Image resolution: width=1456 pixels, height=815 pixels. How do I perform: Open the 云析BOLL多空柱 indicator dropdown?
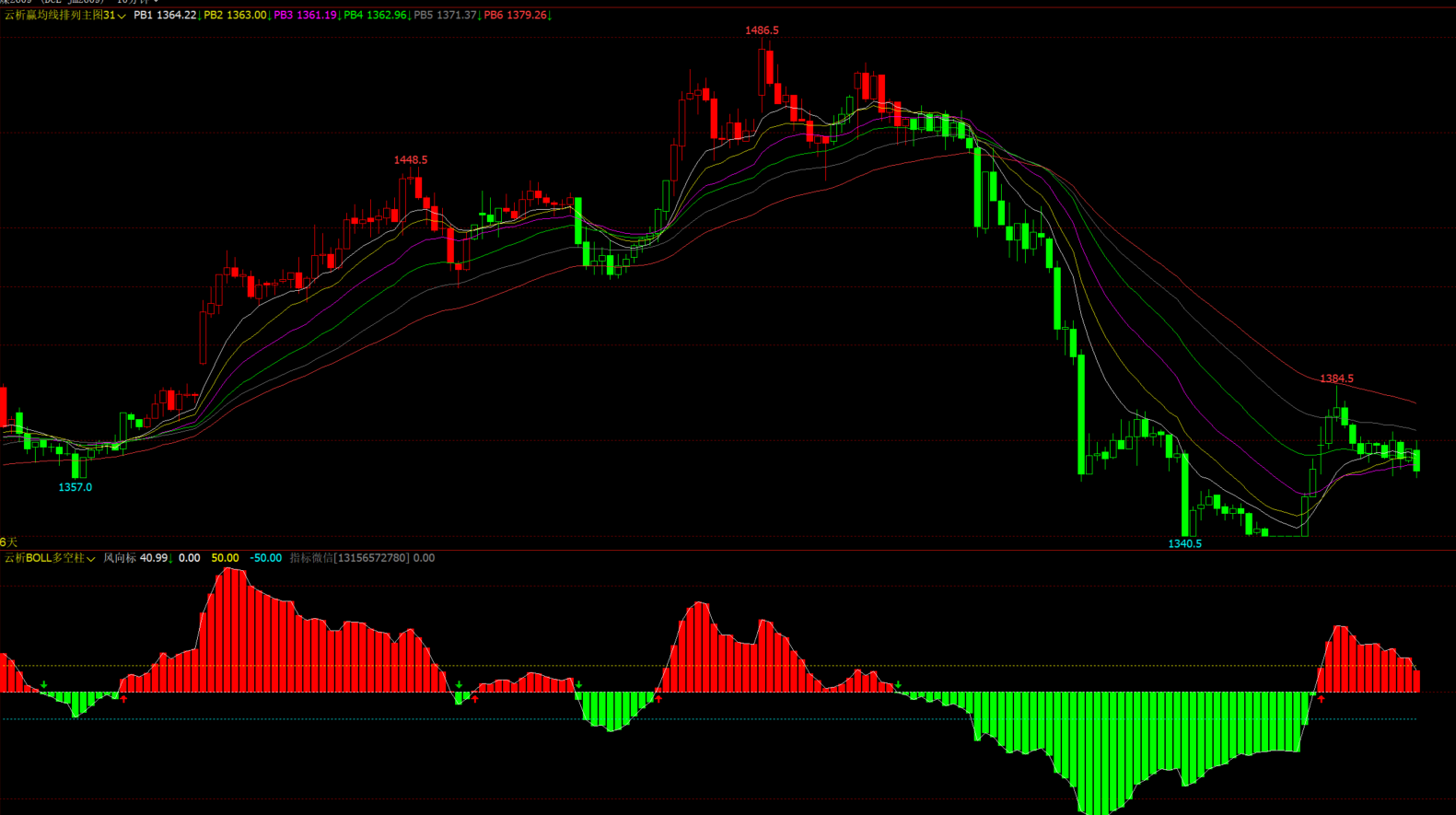(49, 558)
